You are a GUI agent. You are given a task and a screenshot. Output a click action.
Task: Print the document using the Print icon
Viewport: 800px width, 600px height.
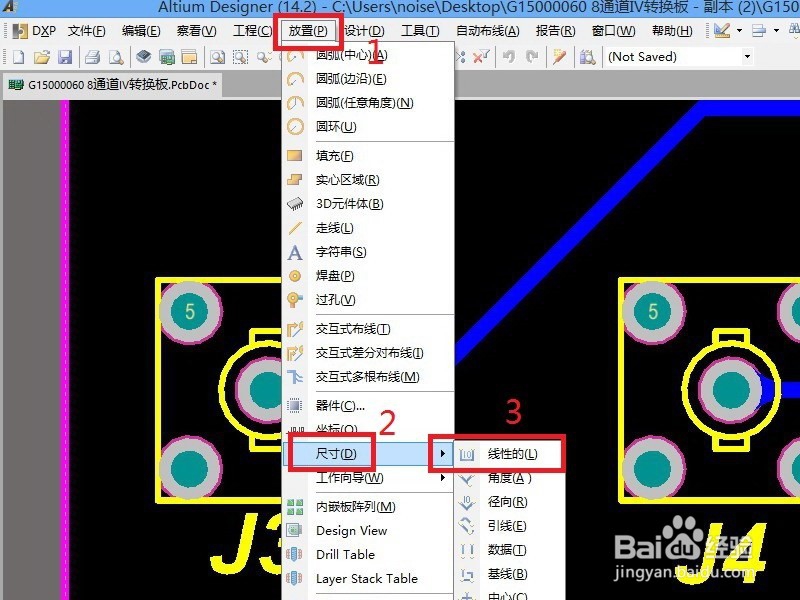[92, 58]
